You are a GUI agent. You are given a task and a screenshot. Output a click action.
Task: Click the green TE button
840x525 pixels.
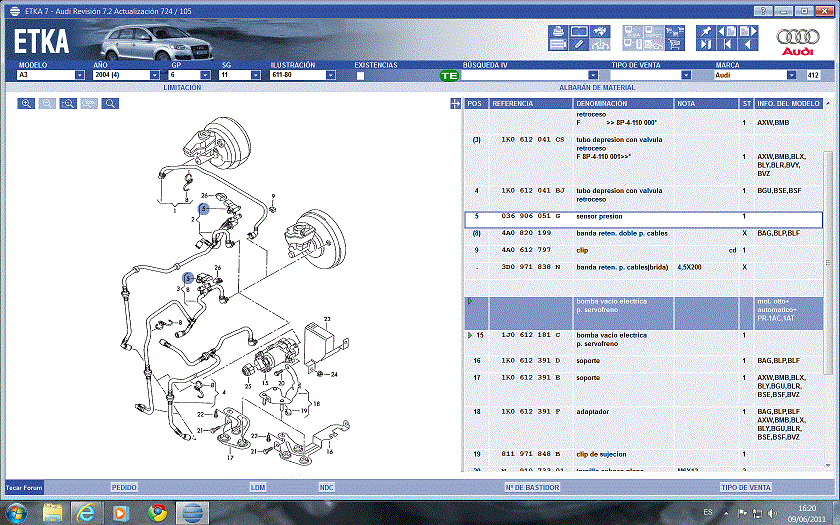(x=449, y=76)
